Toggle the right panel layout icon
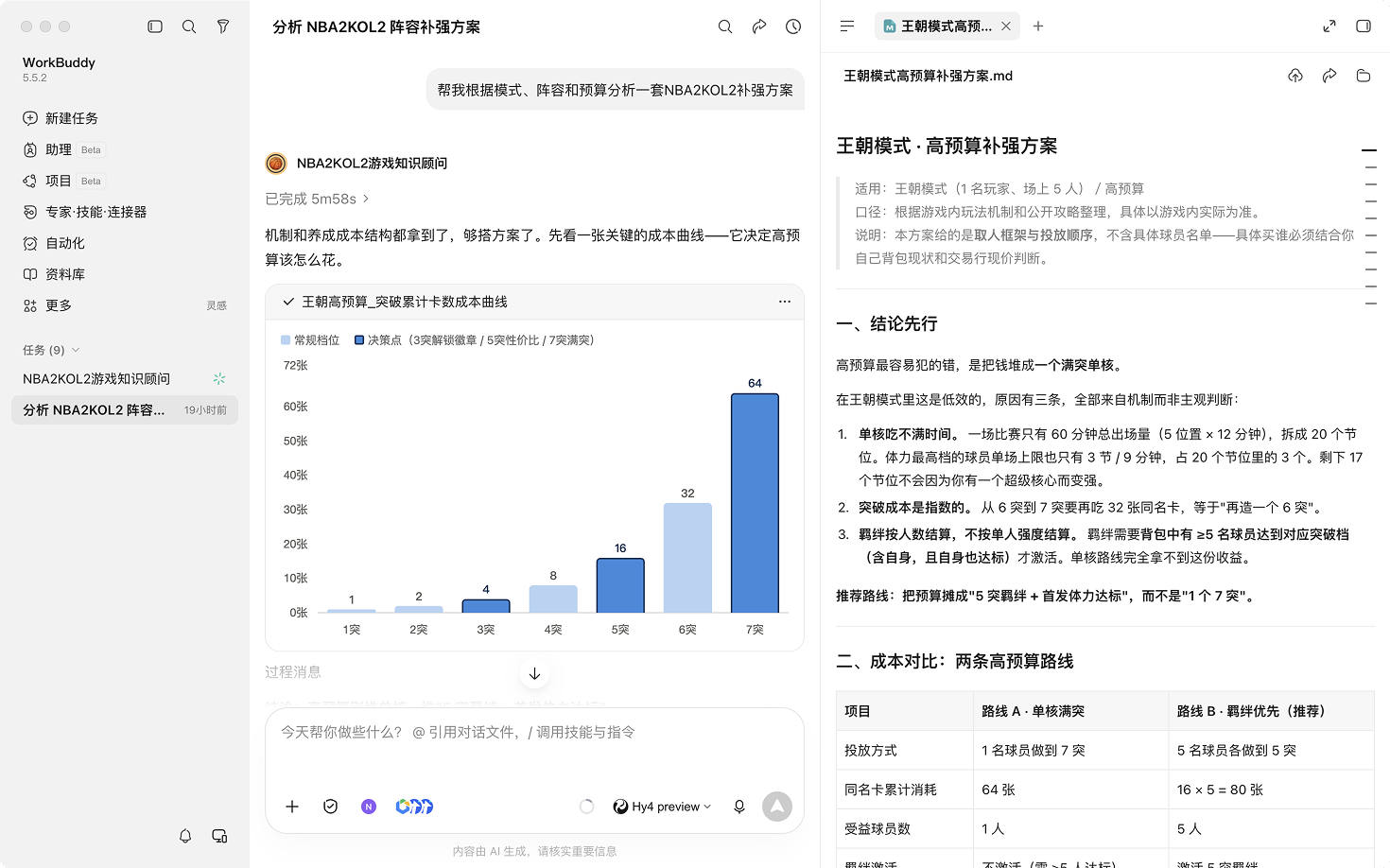The image size is (1390, 868). click(x=1364, y=26)
